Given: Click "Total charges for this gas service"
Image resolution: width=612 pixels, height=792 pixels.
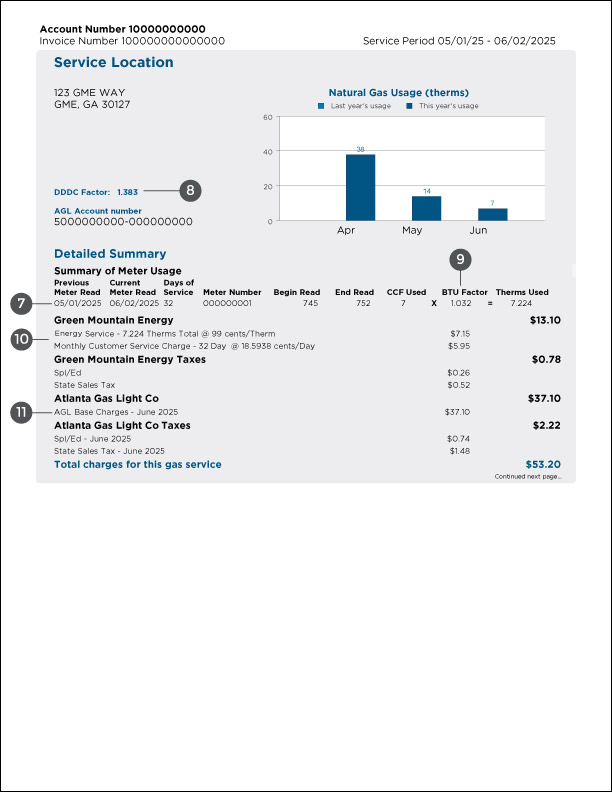Looking at the screenshot, I should pyautogui.click(x=138, y=465).
